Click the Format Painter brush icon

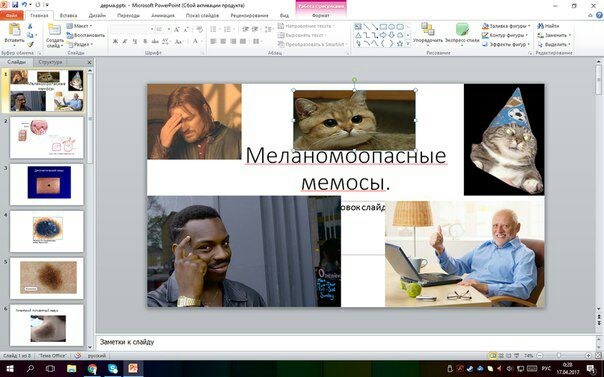click(x=30, y=45)
